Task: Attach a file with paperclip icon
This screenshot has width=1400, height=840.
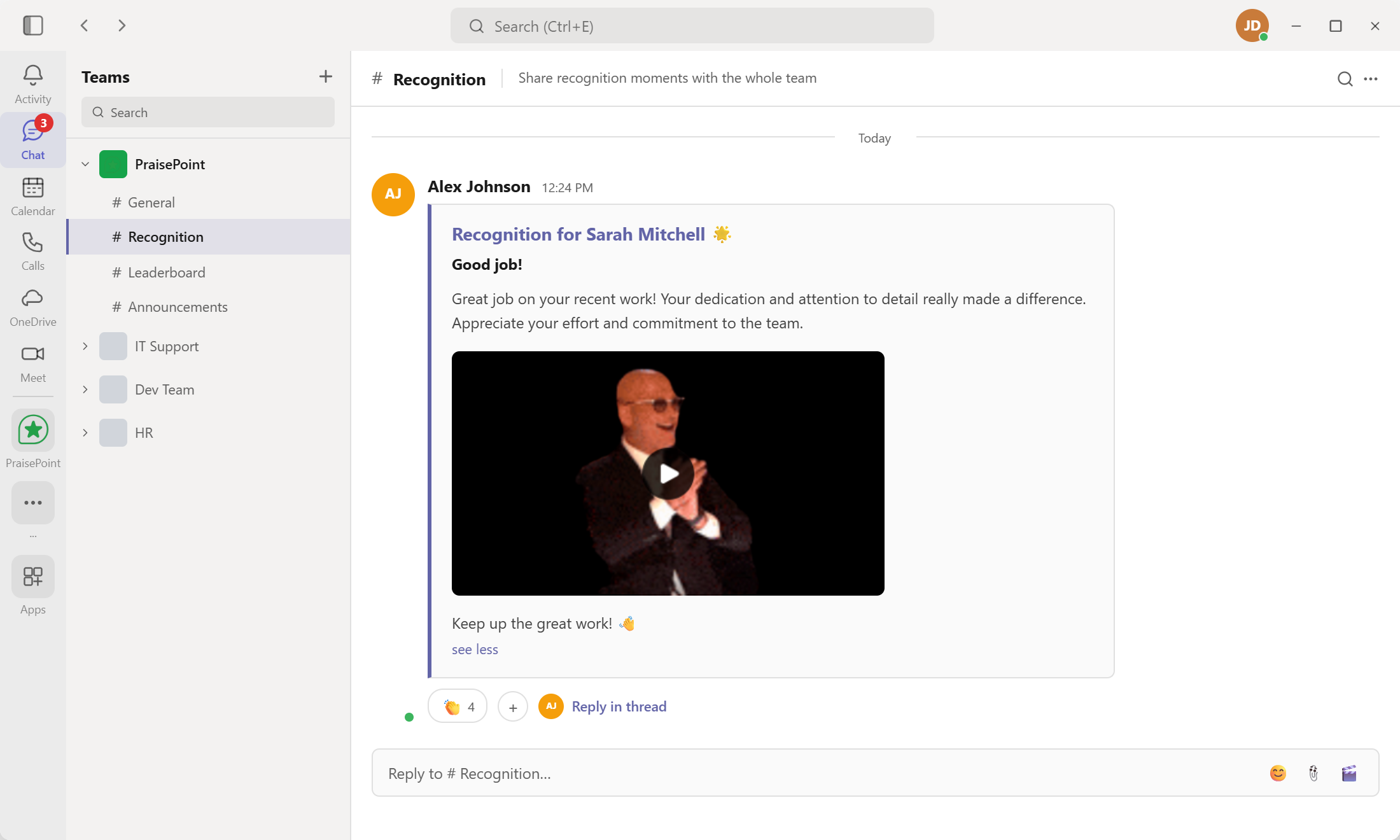Action: pos(1313,773)
